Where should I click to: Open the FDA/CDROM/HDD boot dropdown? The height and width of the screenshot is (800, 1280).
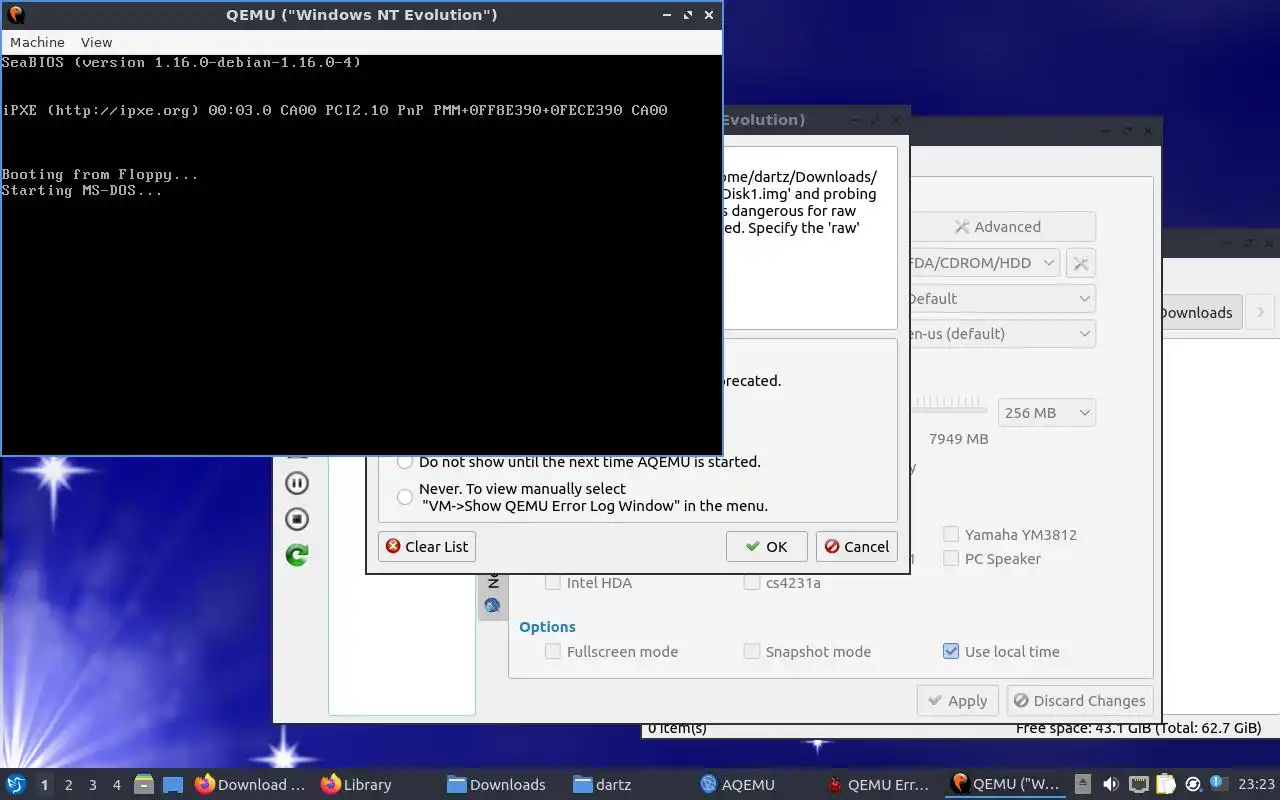[983, 263]
